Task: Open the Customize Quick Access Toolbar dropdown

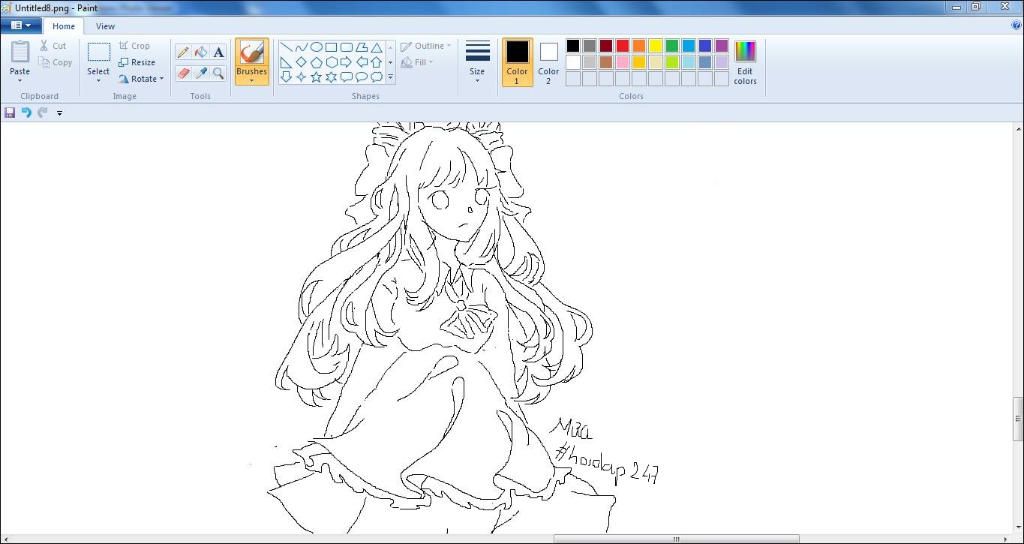Action: (x=59, y=113)
